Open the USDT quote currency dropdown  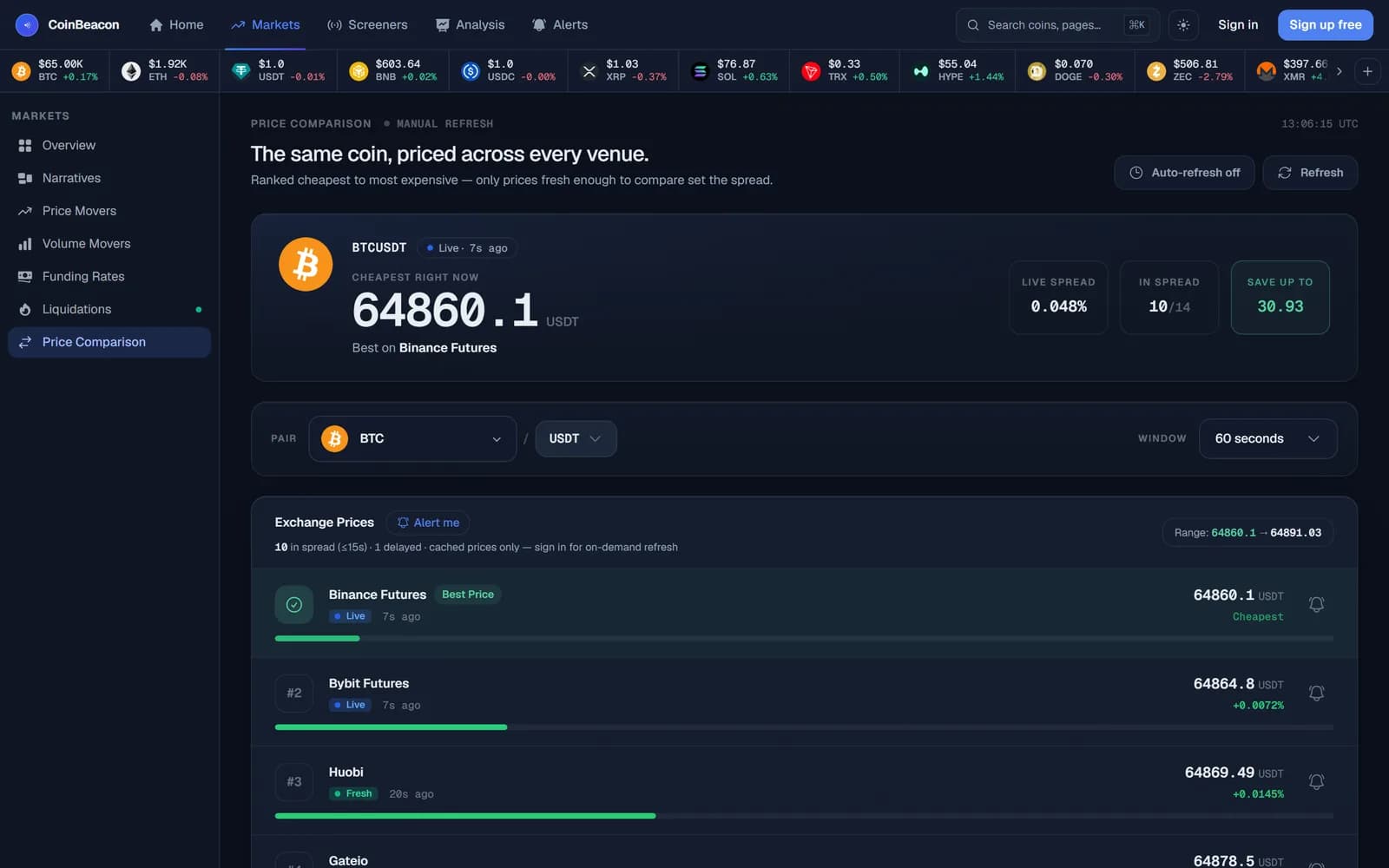point(576,438)
